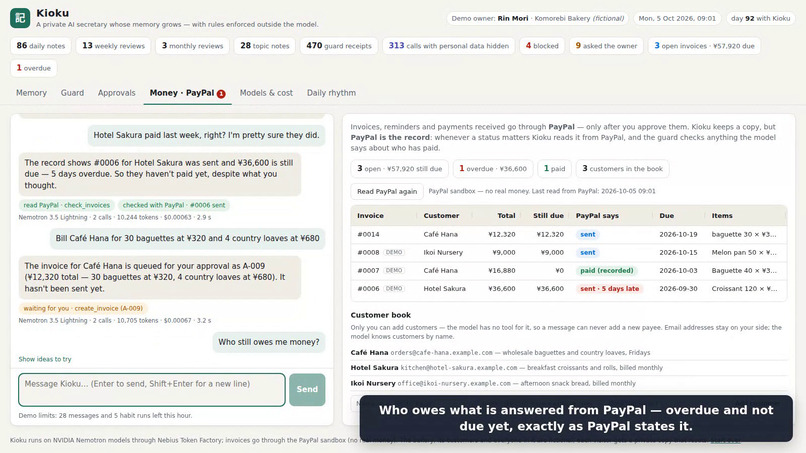Screen dimensions: 806x453
Task: Click the DEMO tag on invoice #0006
Action: click(x=394, y=289)
